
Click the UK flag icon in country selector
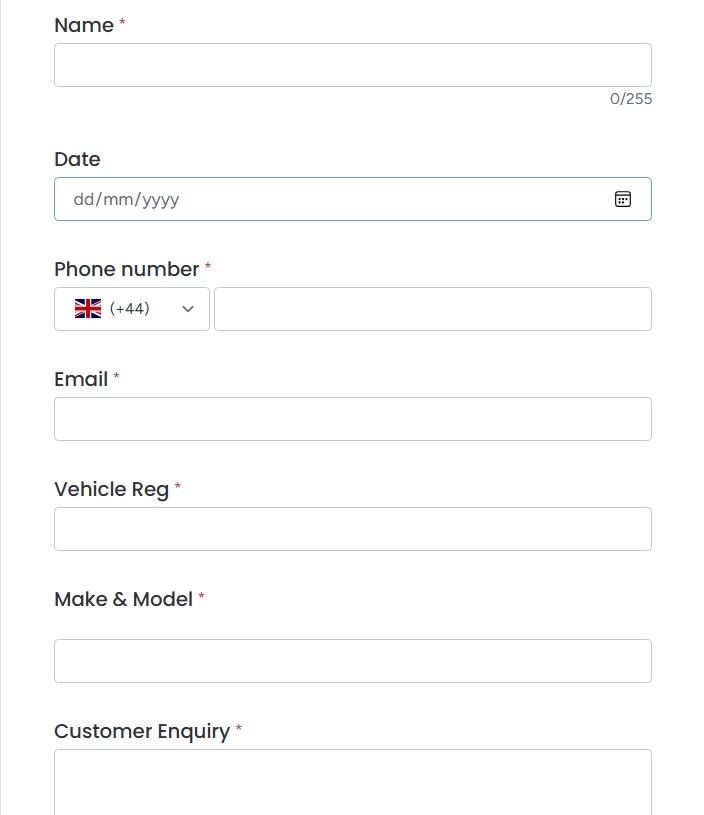pyautogui.click(x=88, y=309)
